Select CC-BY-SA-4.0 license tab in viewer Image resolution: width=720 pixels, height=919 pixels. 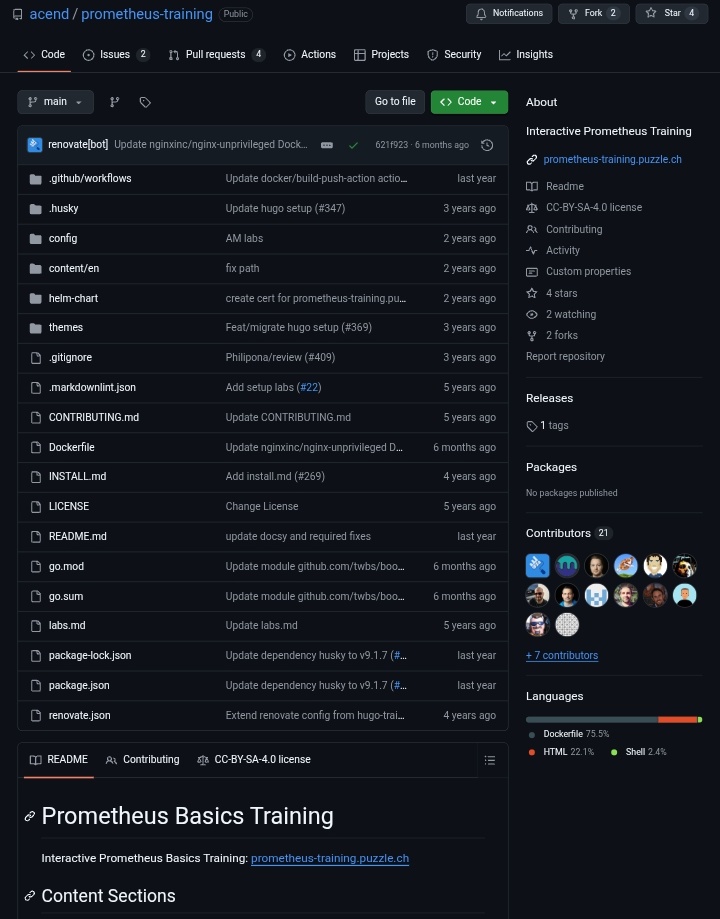click(254, 760)
